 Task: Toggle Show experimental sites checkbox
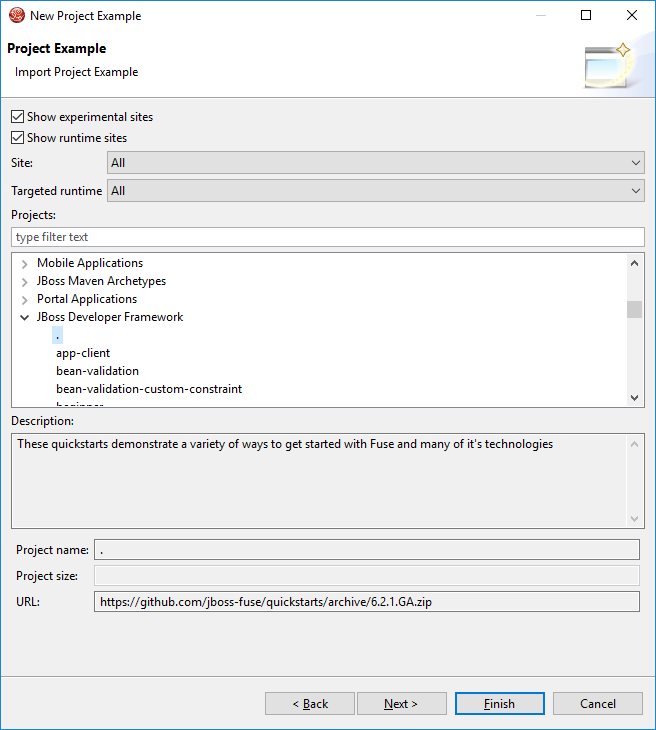17,117
